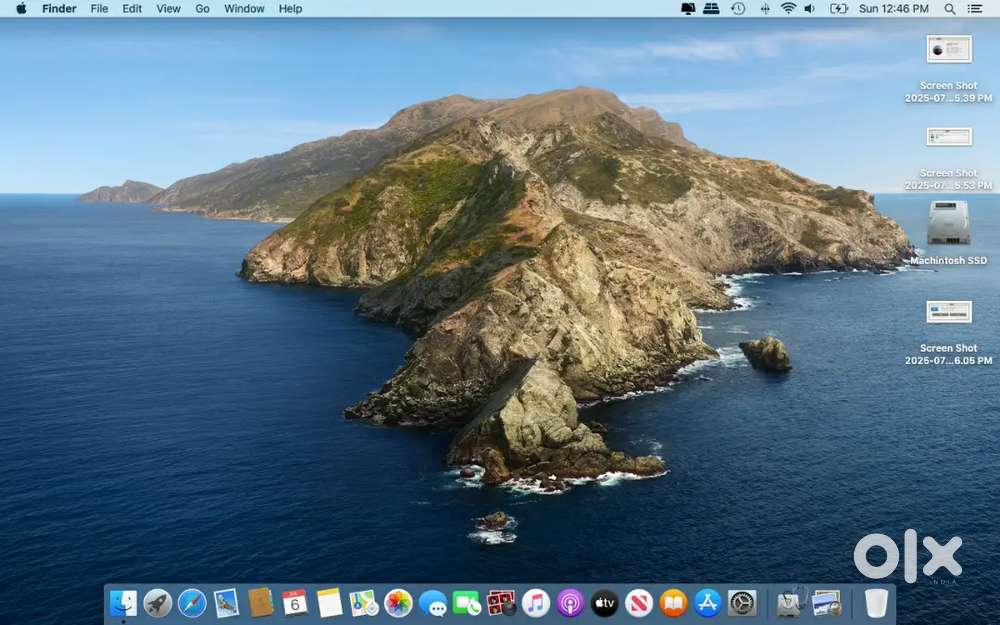Open Notification Center from menu bar
This screenshot has height=625, width=1000.
[975, 9]
